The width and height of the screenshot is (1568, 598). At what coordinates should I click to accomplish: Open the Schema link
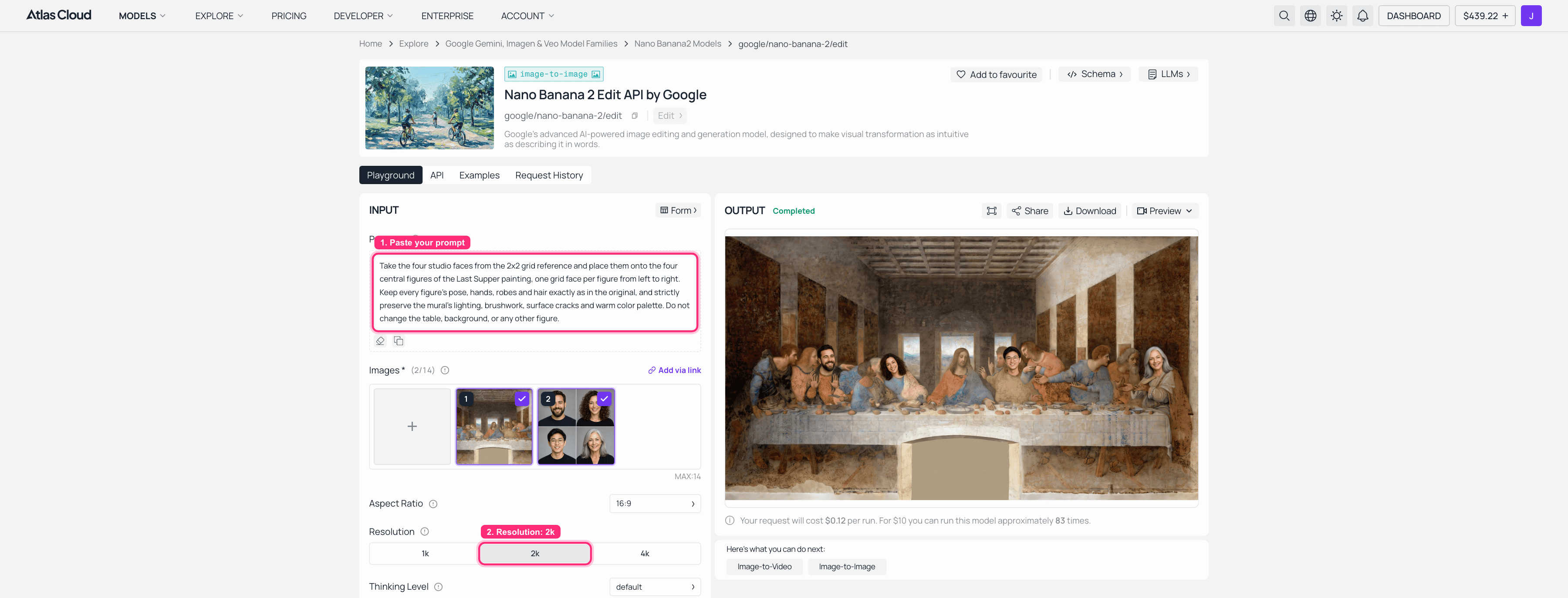(1095, 74)
